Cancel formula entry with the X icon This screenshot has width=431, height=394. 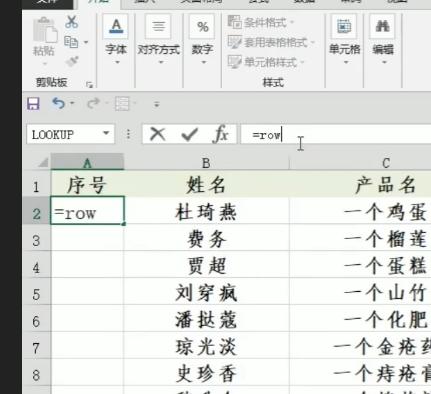(x=158, y=134)
